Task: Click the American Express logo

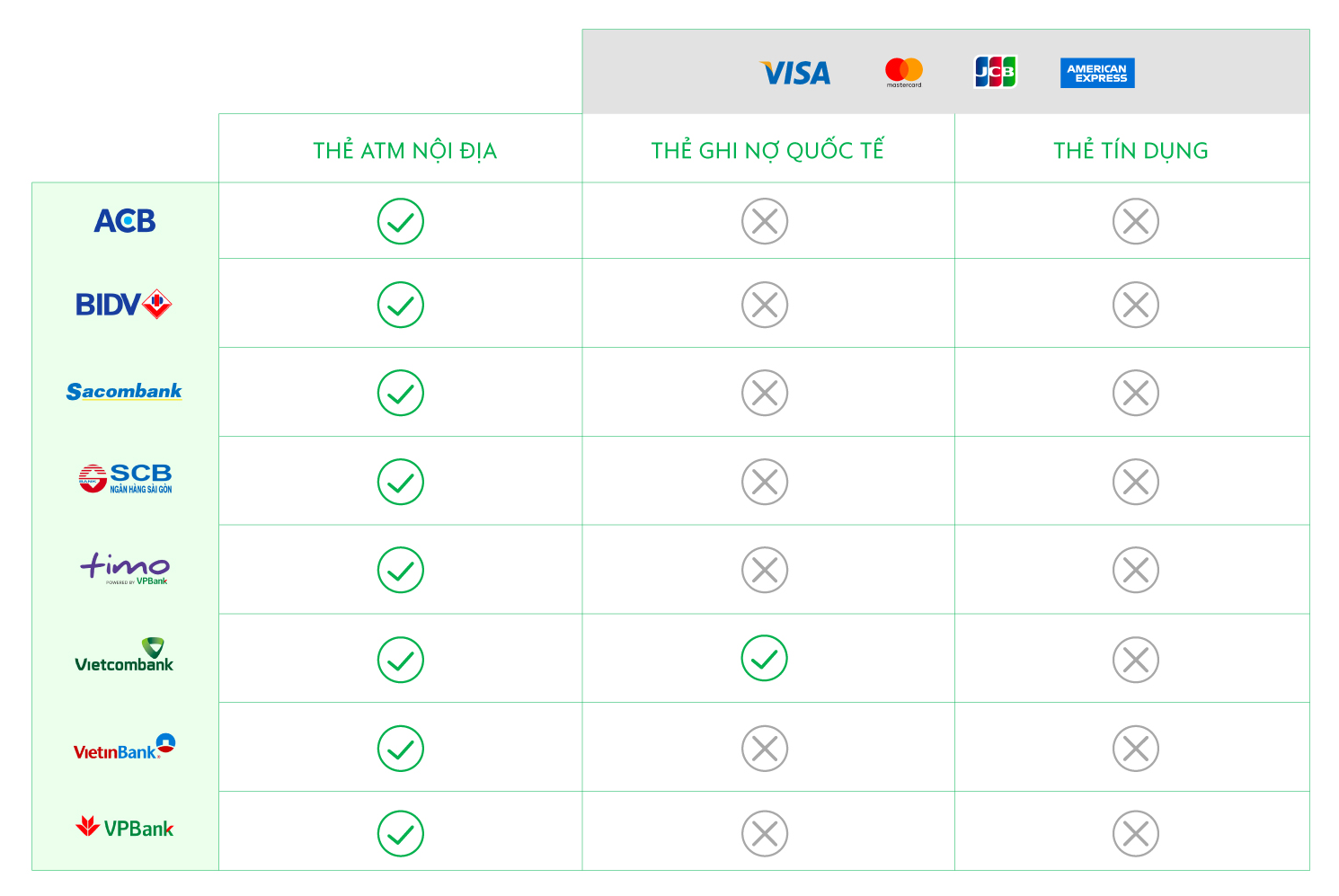Action: pyautogui.click(x=1097, y=73)
